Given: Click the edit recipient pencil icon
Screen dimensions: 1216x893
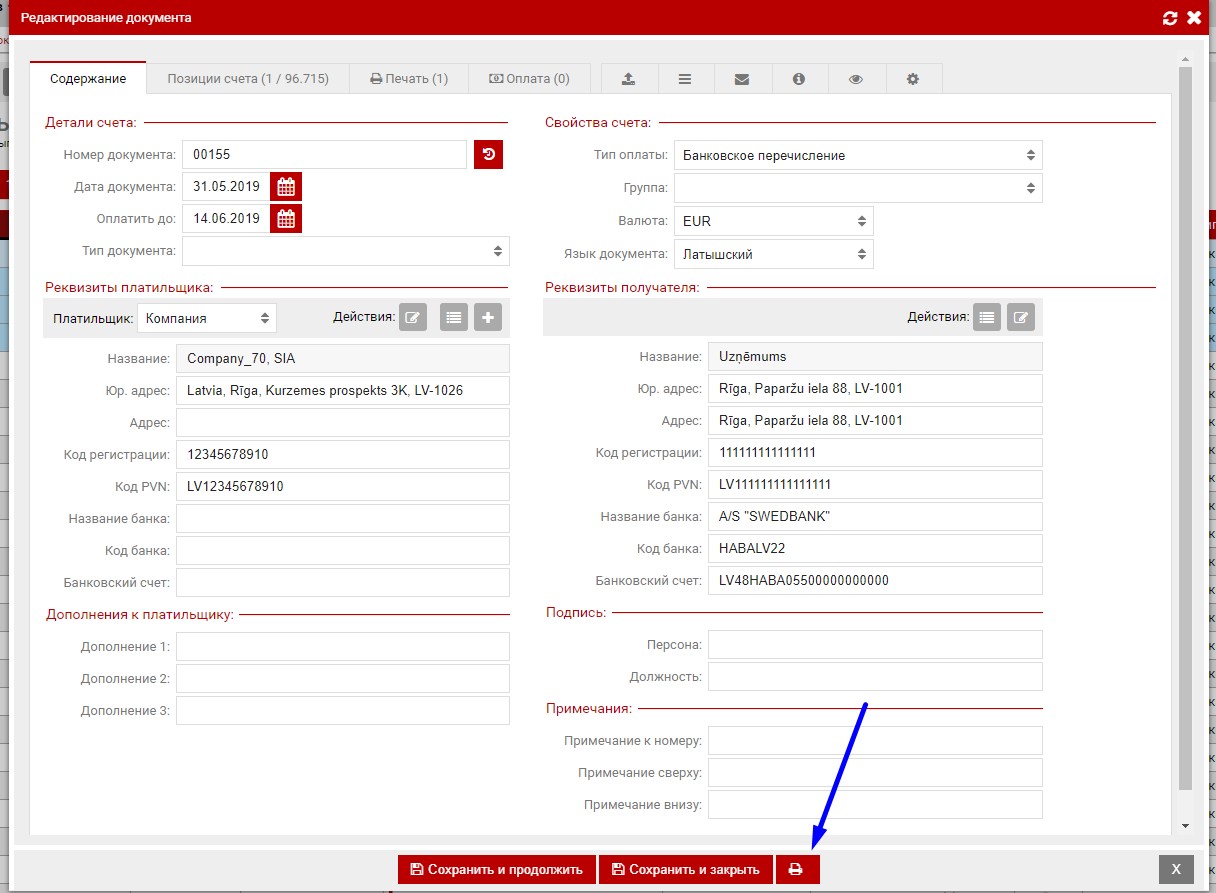Looking at the screenshot, I should [x=1020, y=318].
